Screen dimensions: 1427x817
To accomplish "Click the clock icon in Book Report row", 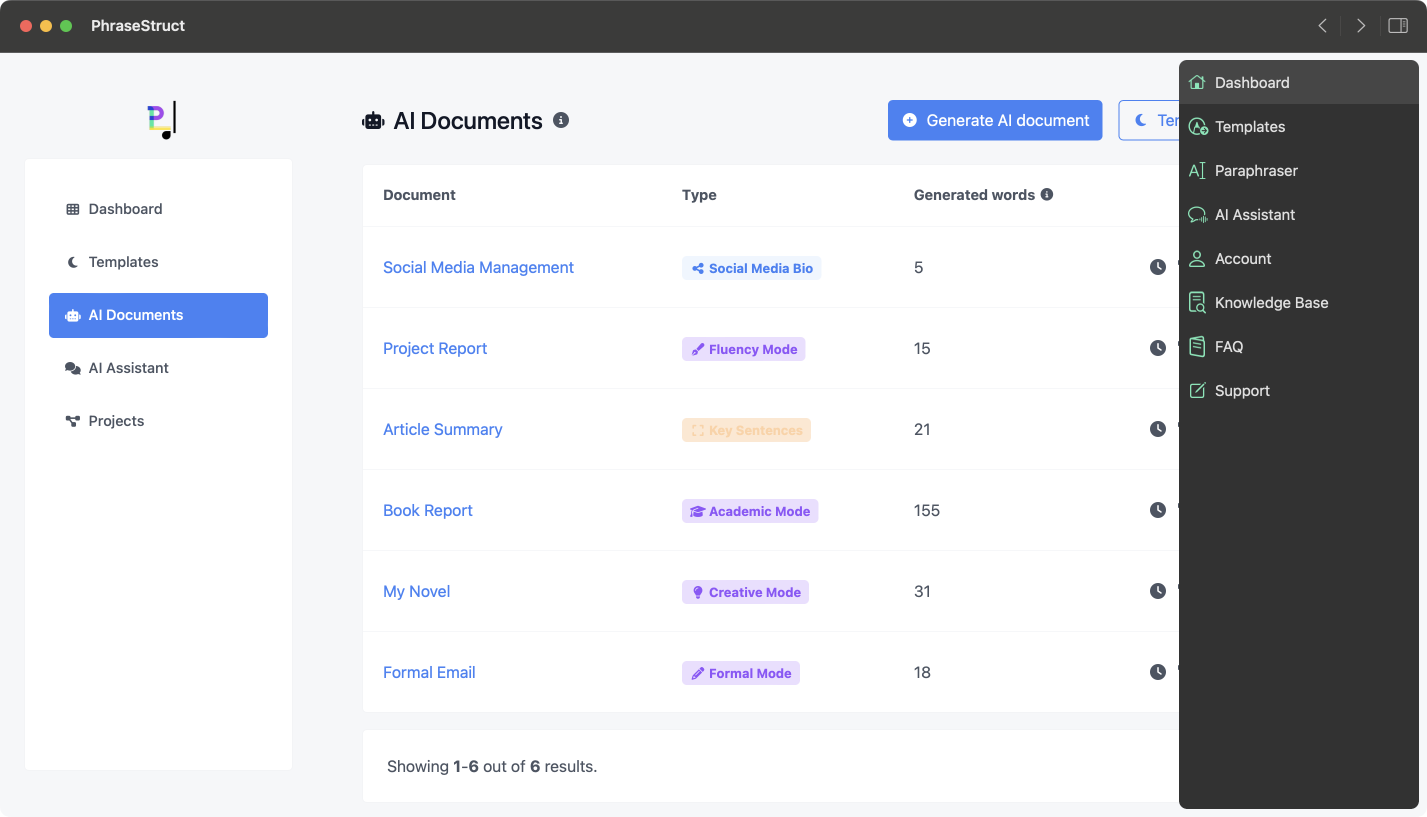I will point(1157,510).
